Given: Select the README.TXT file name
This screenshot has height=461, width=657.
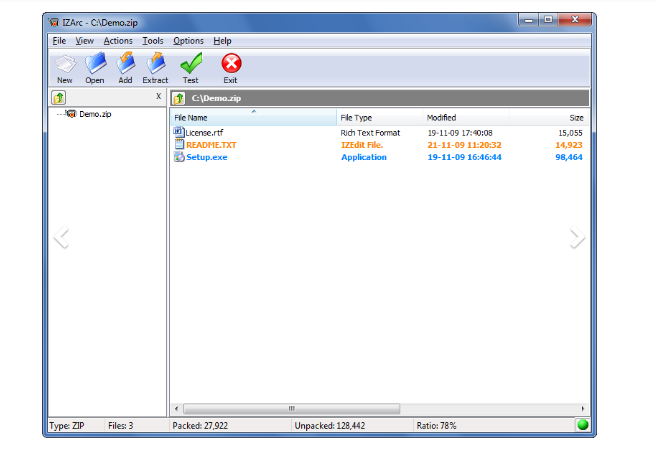Looking at the screenshot, I should pos(211,145).
